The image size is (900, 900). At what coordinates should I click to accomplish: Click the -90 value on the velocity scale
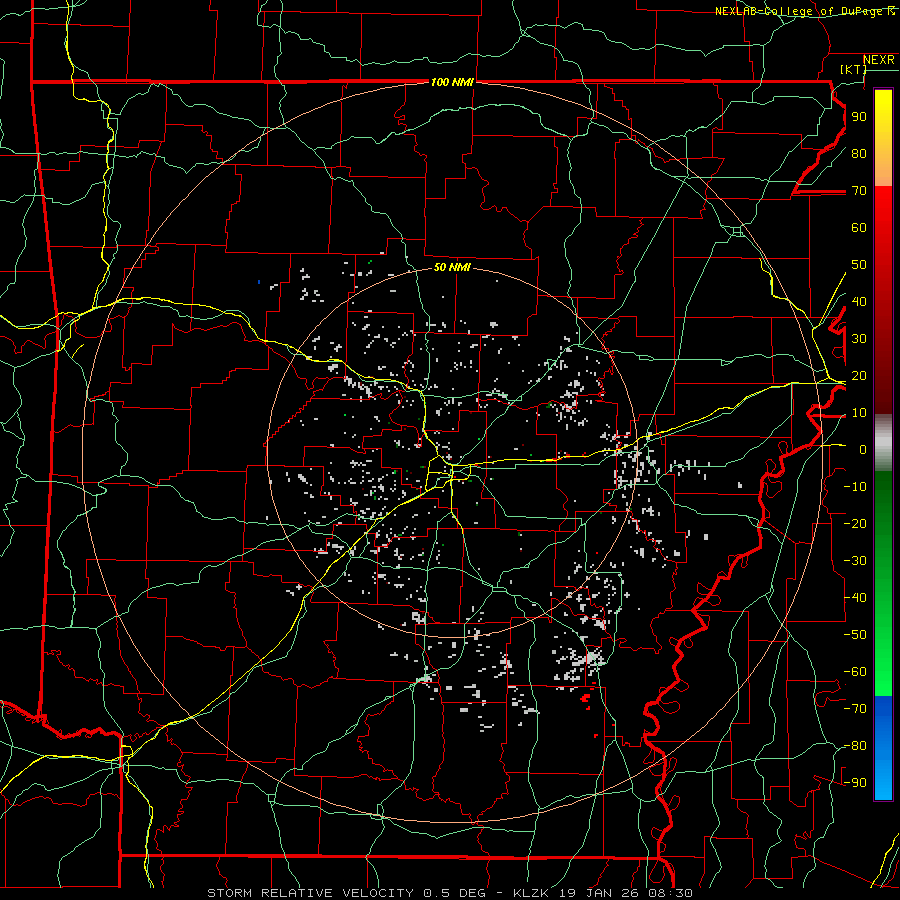click(855, 782)
